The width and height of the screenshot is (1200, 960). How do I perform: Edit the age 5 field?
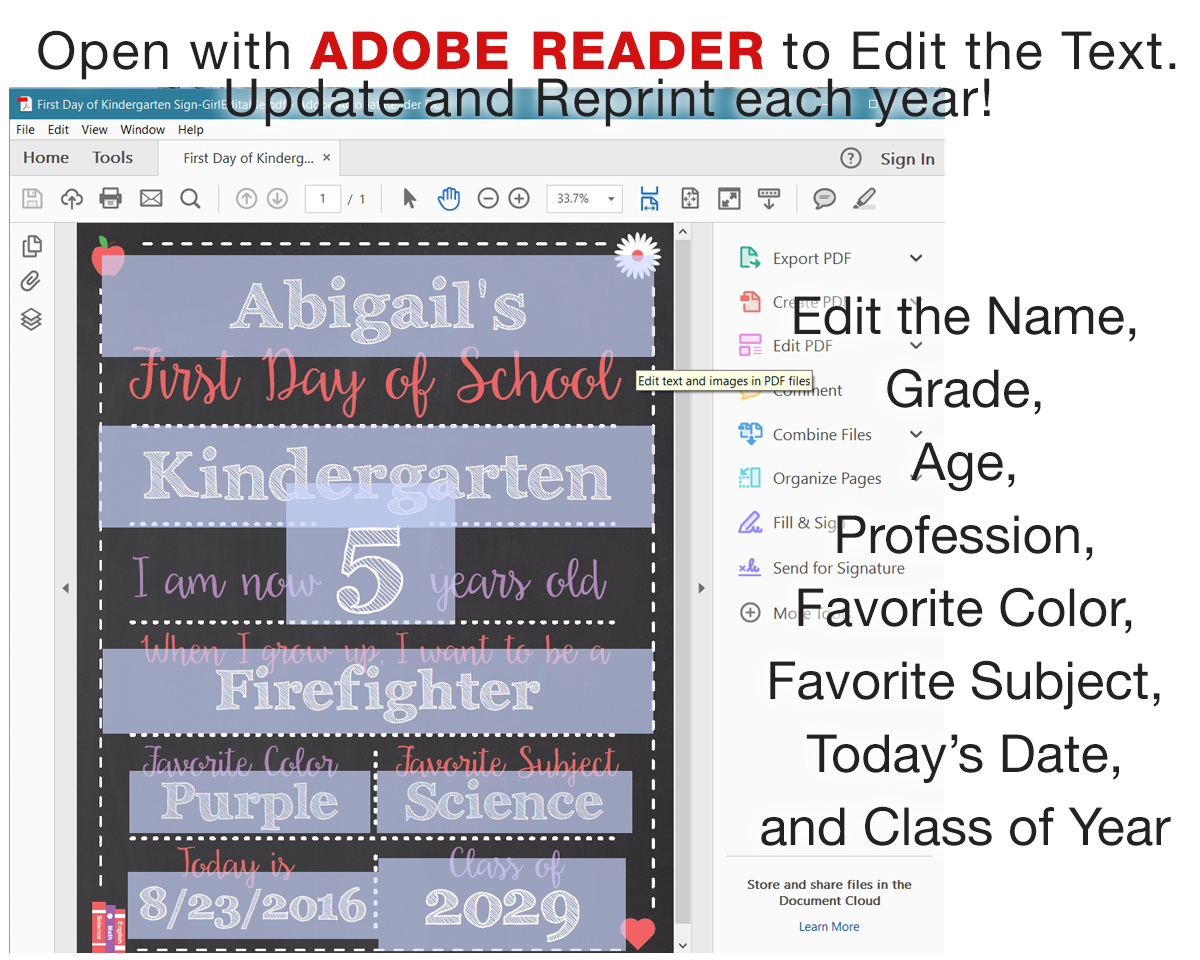371,554
